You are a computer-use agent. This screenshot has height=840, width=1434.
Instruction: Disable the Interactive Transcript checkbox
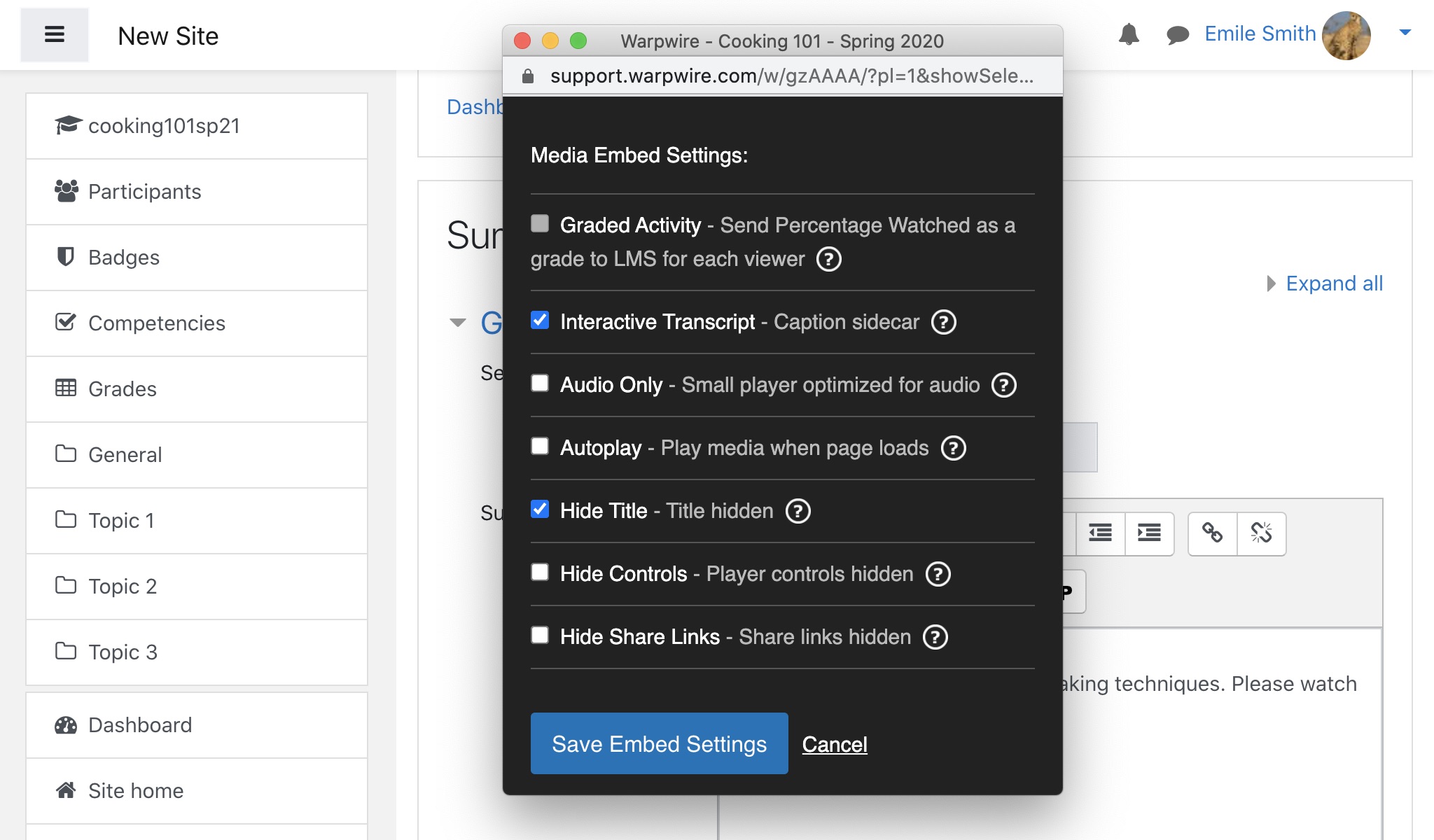(x=539, y=321)
